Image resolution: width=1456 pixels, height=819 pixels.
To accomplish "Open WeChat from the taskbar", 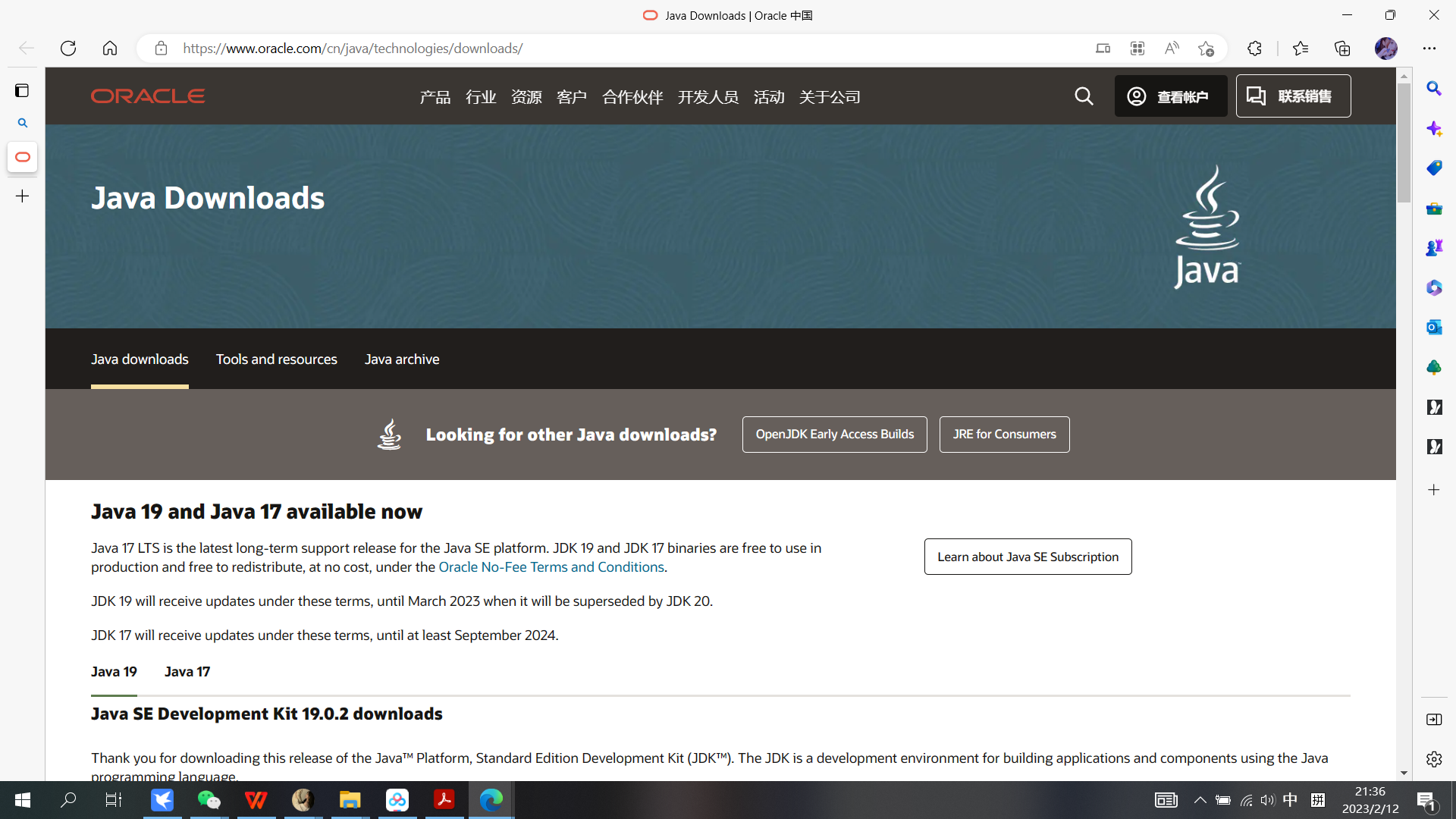I will point(209,800).
